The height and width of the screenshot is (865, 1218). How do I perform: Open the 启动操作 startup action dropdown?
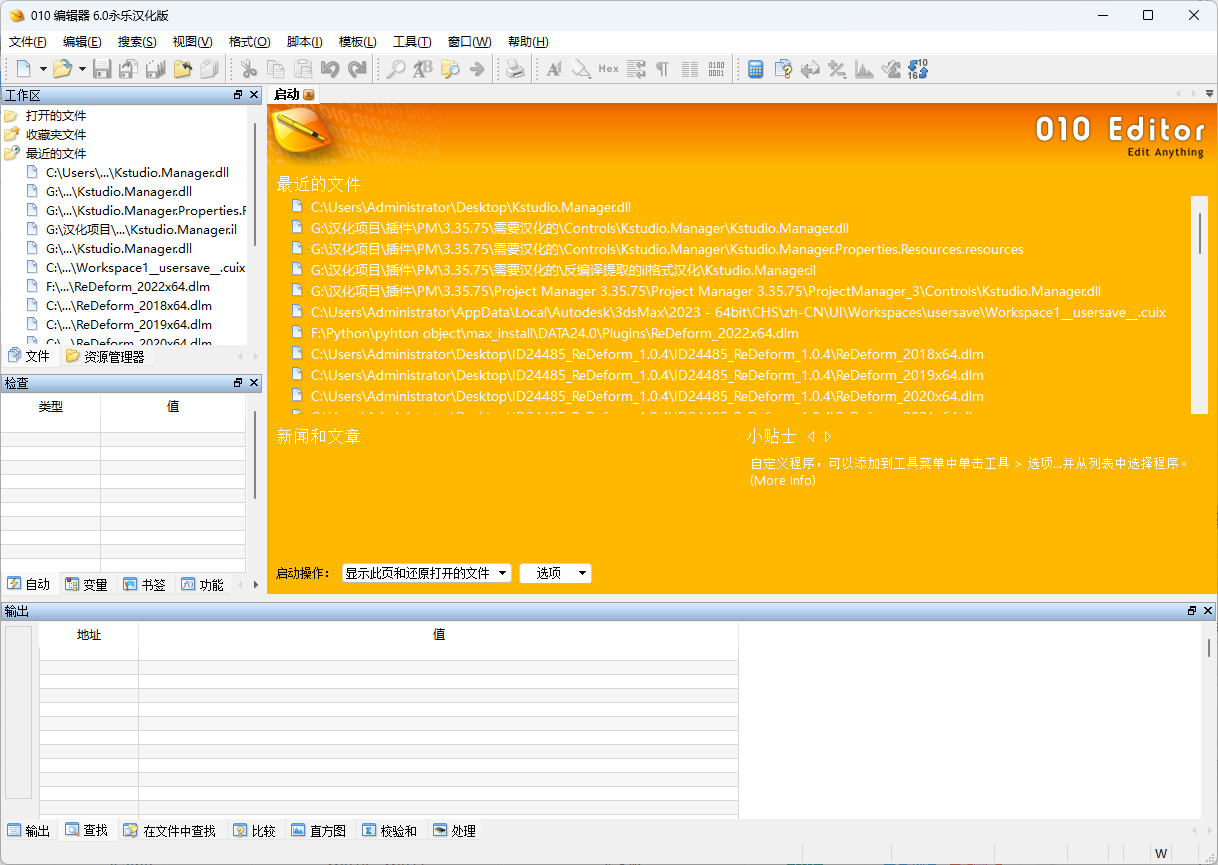(427, 573)
